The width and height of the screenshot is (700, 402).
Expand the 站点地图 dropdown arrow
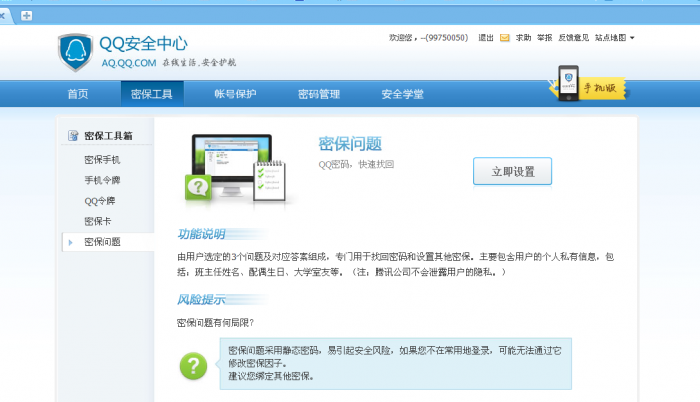coord(632,38)
